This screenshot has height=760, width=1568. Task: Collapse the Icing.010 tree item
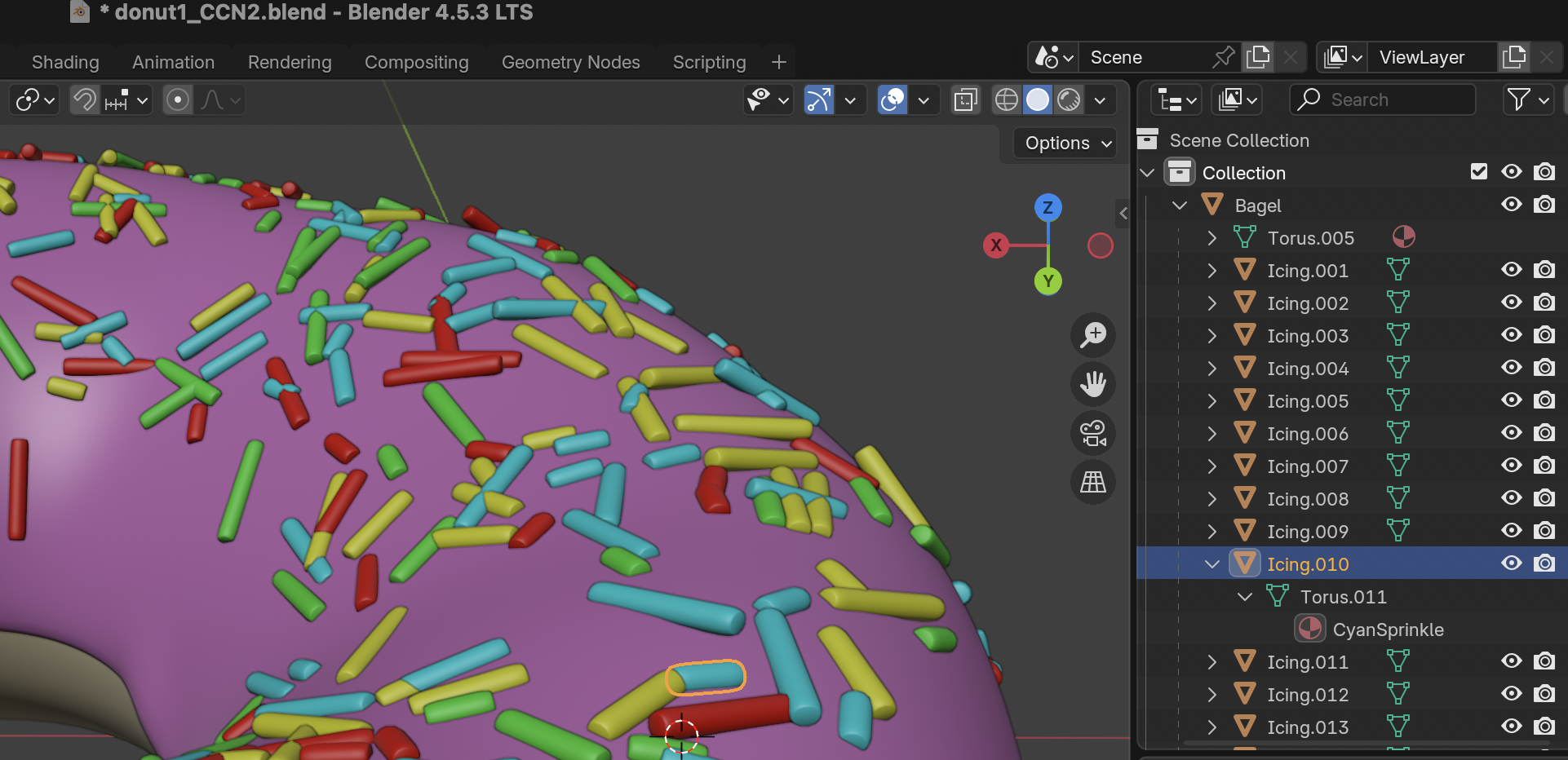[x=1212, y=563]
